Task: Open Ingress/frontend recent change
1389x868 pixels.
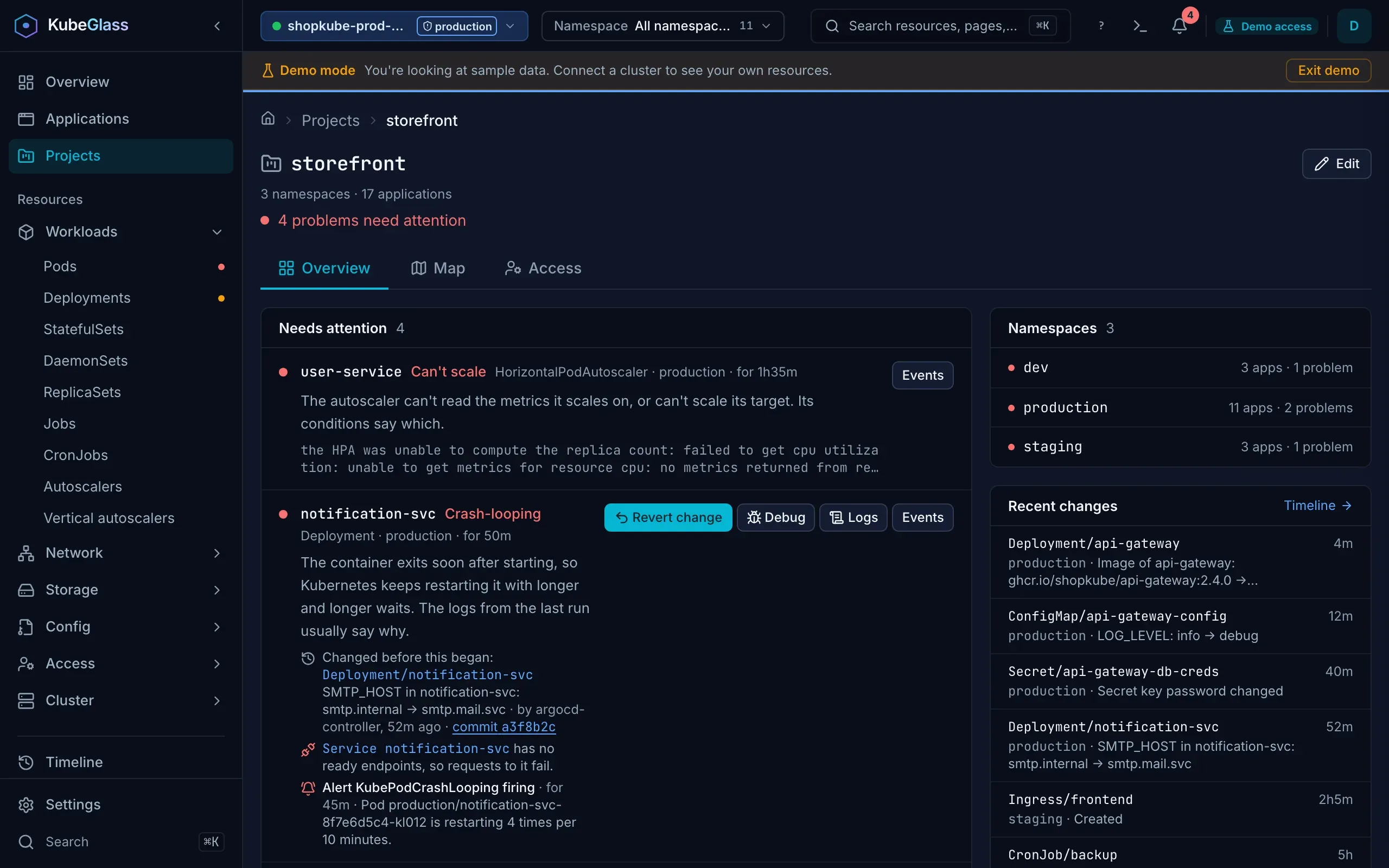Action: (x=1180, y=809)
